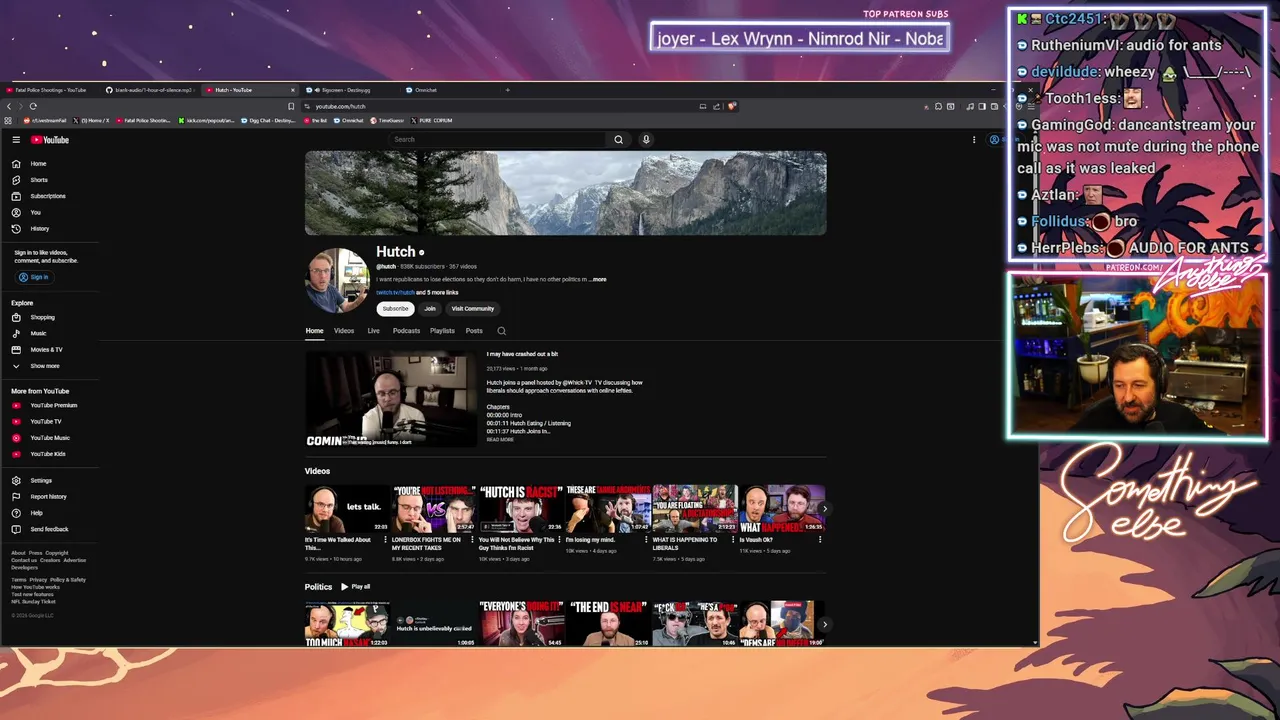Screen dimensions: 1280x720
Task: Expand channel description with ...more
Action: click(598, 279)
